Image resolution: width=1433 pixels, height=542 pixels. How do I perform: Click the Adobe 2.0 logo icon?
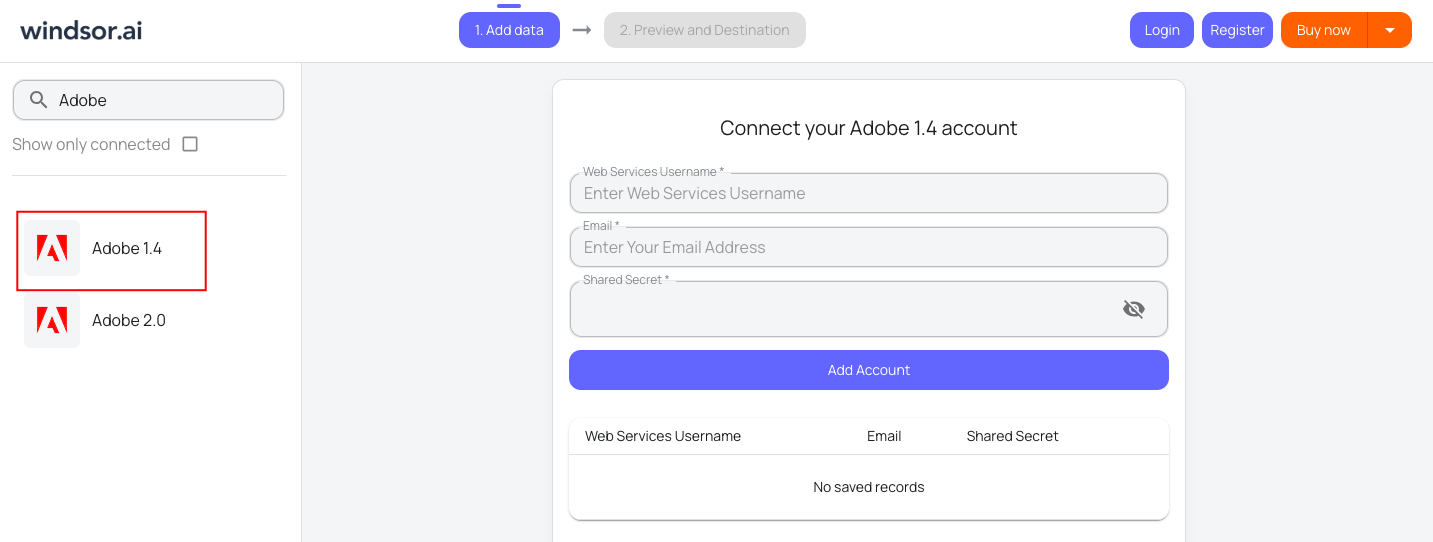(52, 320)
